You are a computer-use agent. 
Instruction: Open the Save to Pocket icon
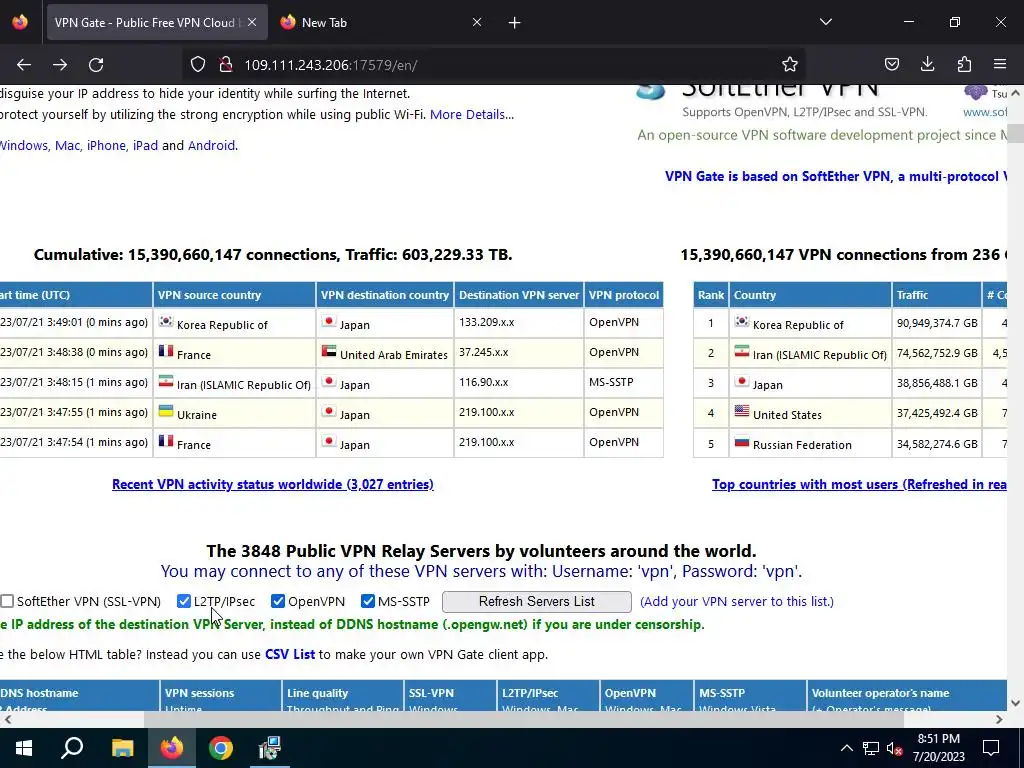tap(891, 64)
